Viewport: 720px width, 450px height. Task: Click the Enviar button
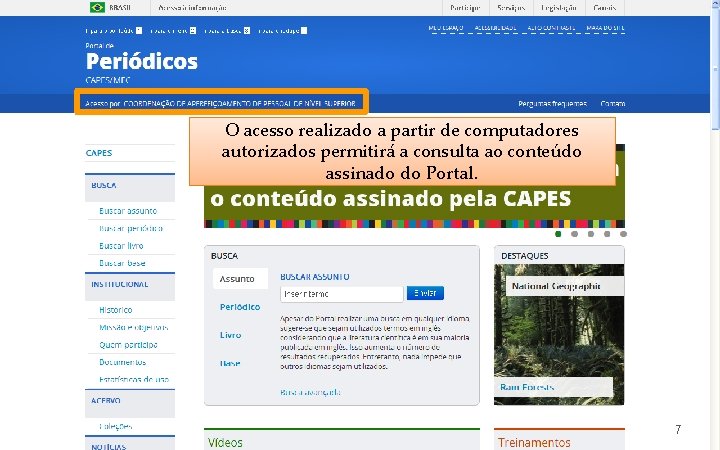425,293
